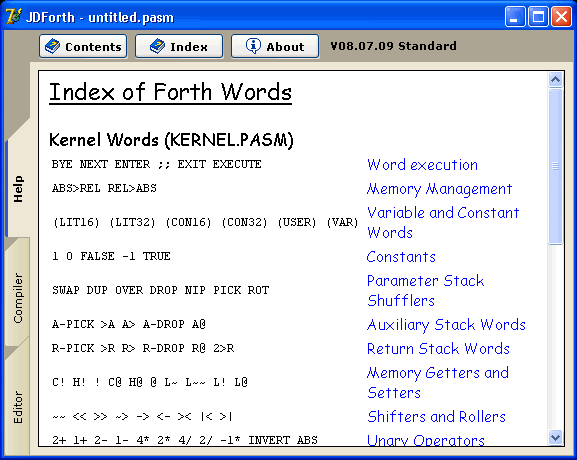577x460 pixels.
Task: Follow the Auxiliary Stack Words link
Action: coord(446,325)
